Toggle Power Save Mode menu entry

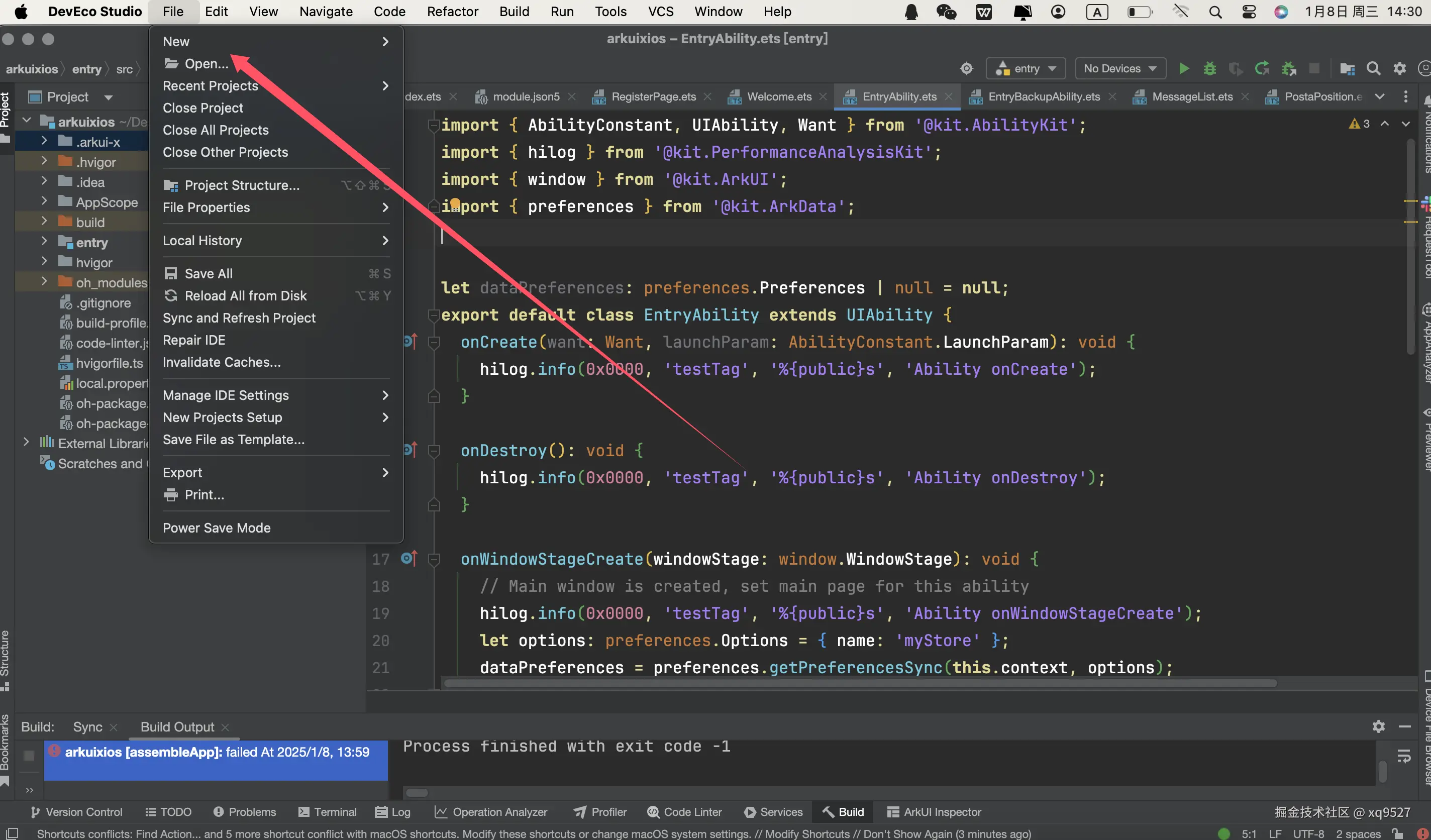(217, 528)
